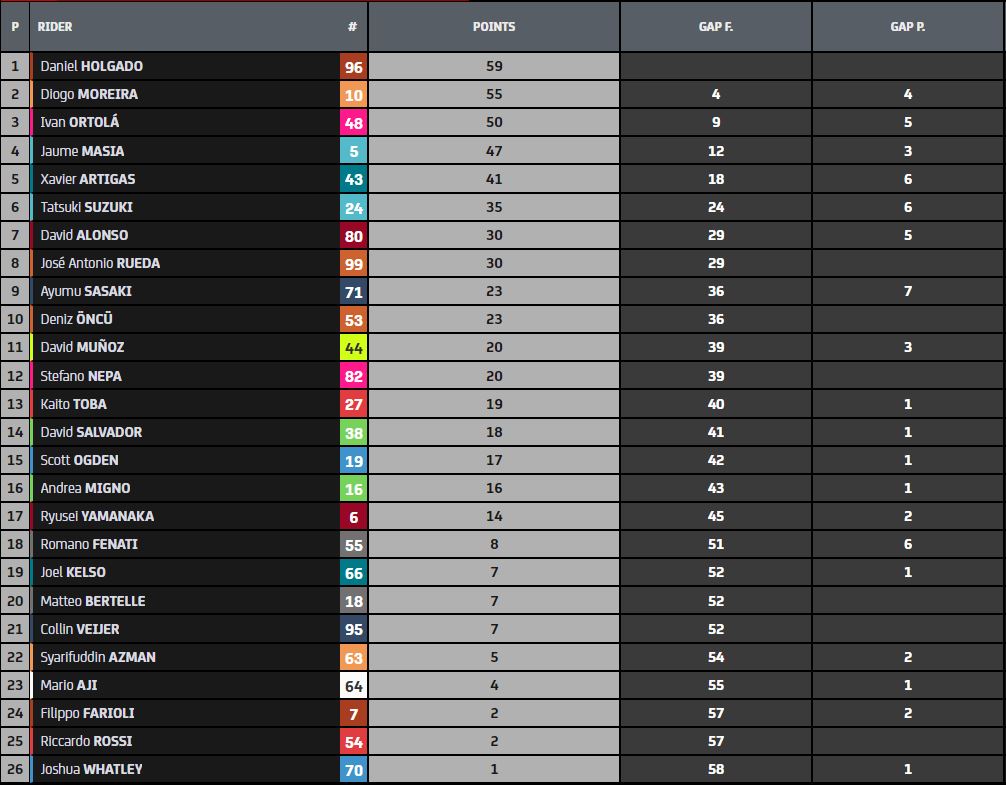Select Xavier Artigas's gap to first value
The height and width of the screenshot is (785, 1006).
coord(715,179)
